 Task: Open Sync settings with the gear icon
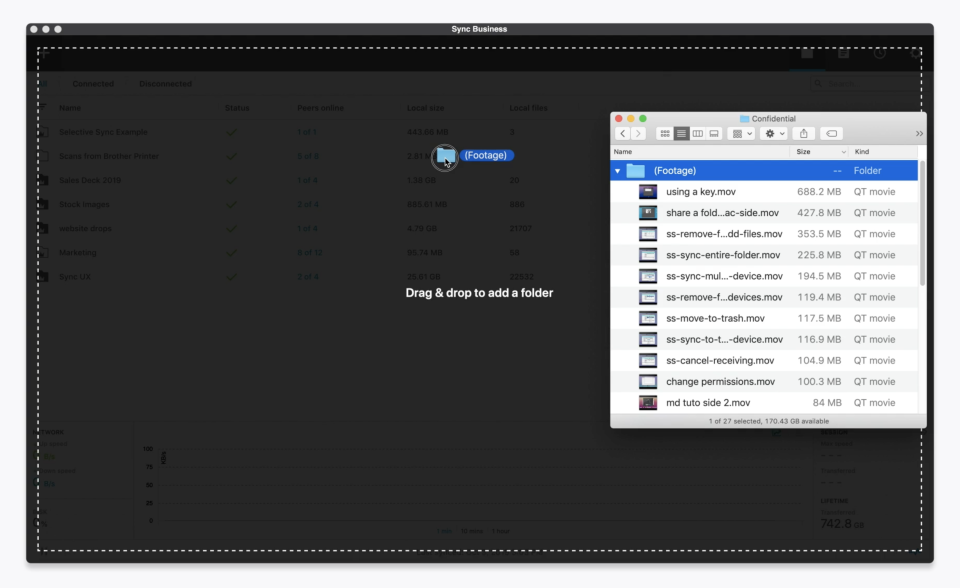pyautogui.click(x=916, y=54)
